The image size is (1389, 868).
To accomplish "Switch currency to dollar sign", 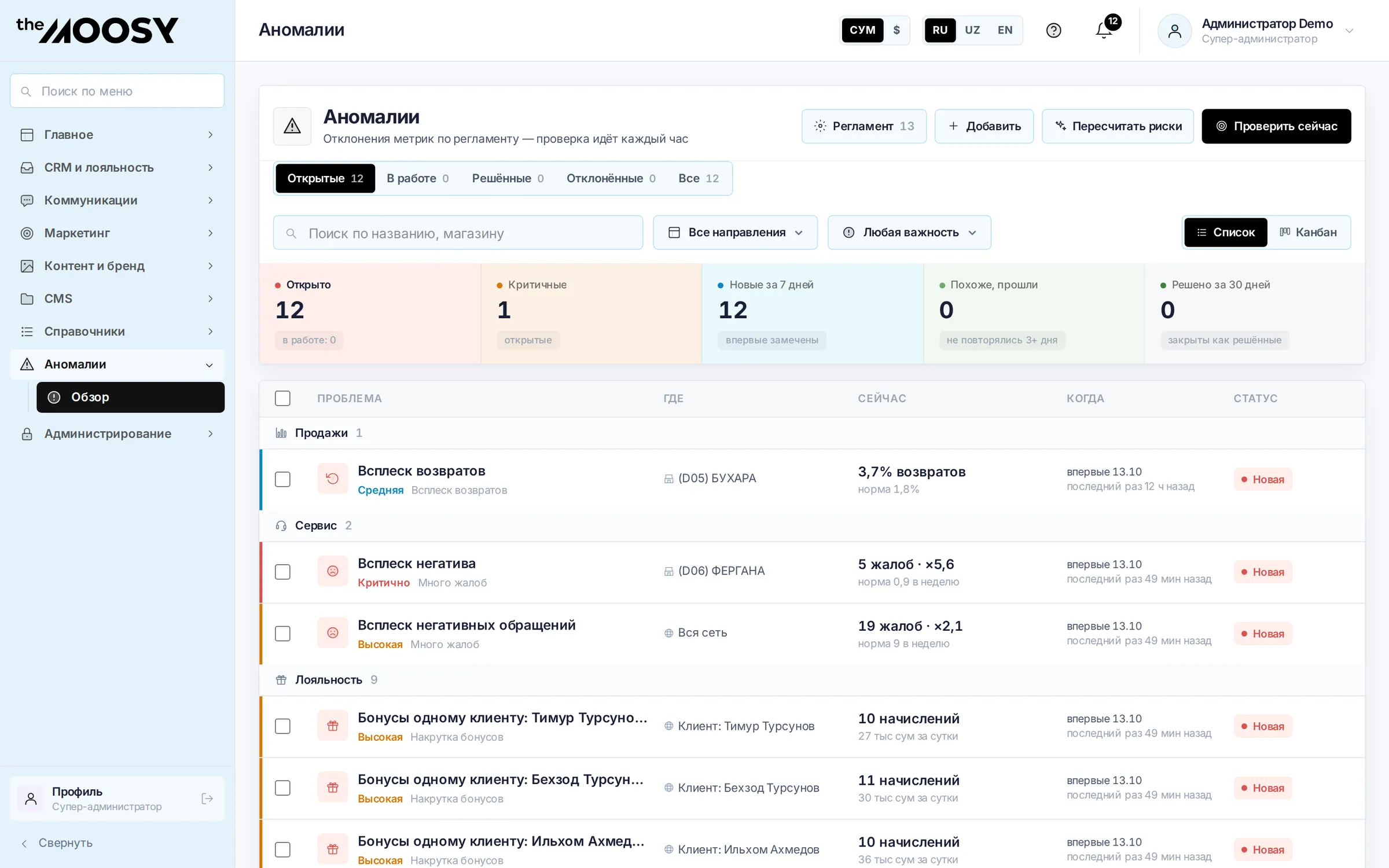I will [x=896, y=30].
